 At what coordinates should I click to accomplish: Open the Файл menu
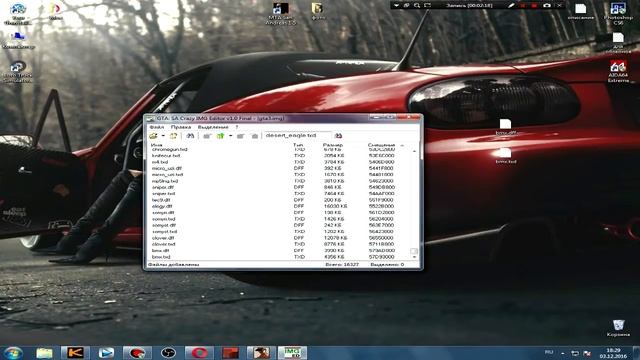pyautogui.click(x=157, y=127)
